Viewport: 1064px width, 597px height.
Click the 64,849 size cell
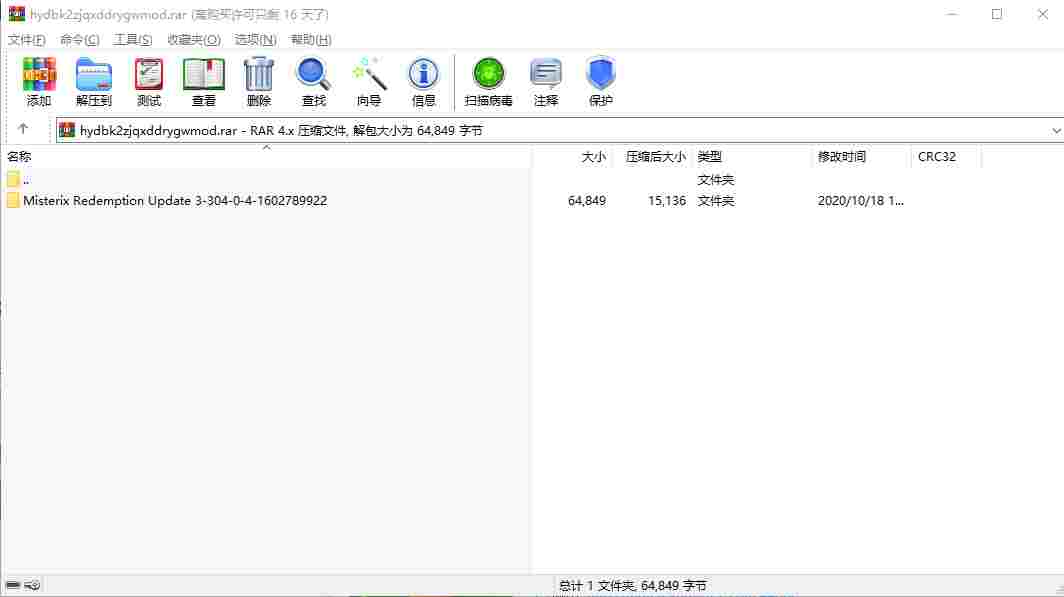point(587,200)
